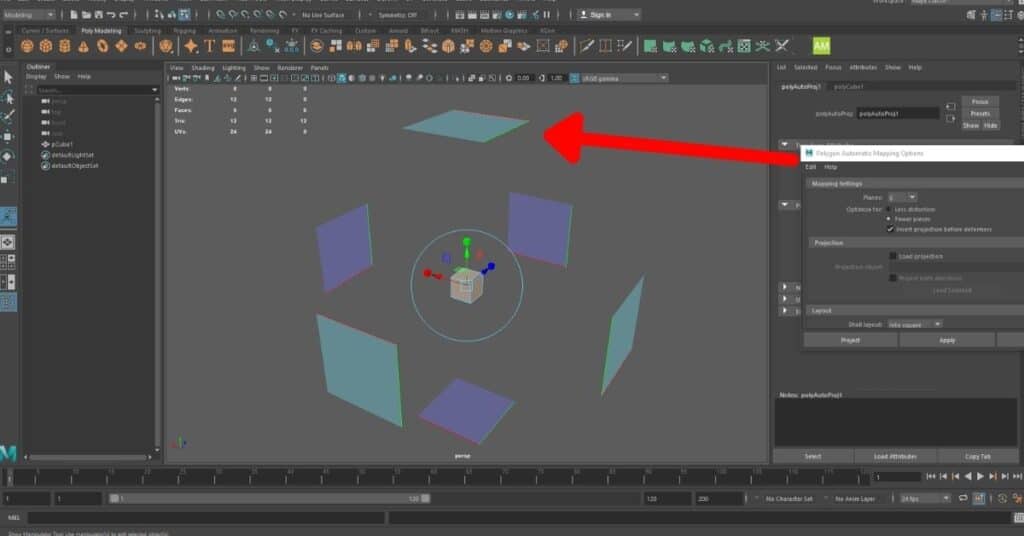Click the Redo arrow icon
The height and width of the screenshot is (536, 1024).
coord(123,14)
